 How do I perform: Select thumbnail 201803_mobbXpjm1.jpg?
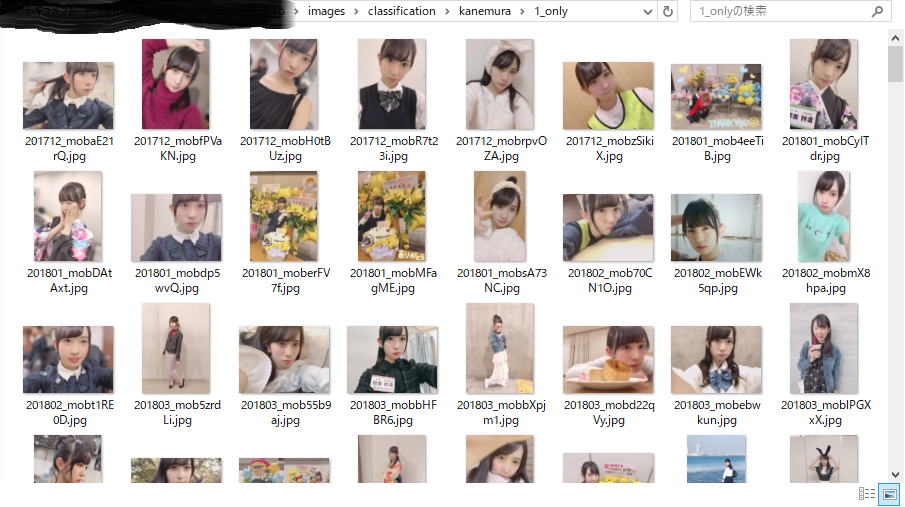500,348
